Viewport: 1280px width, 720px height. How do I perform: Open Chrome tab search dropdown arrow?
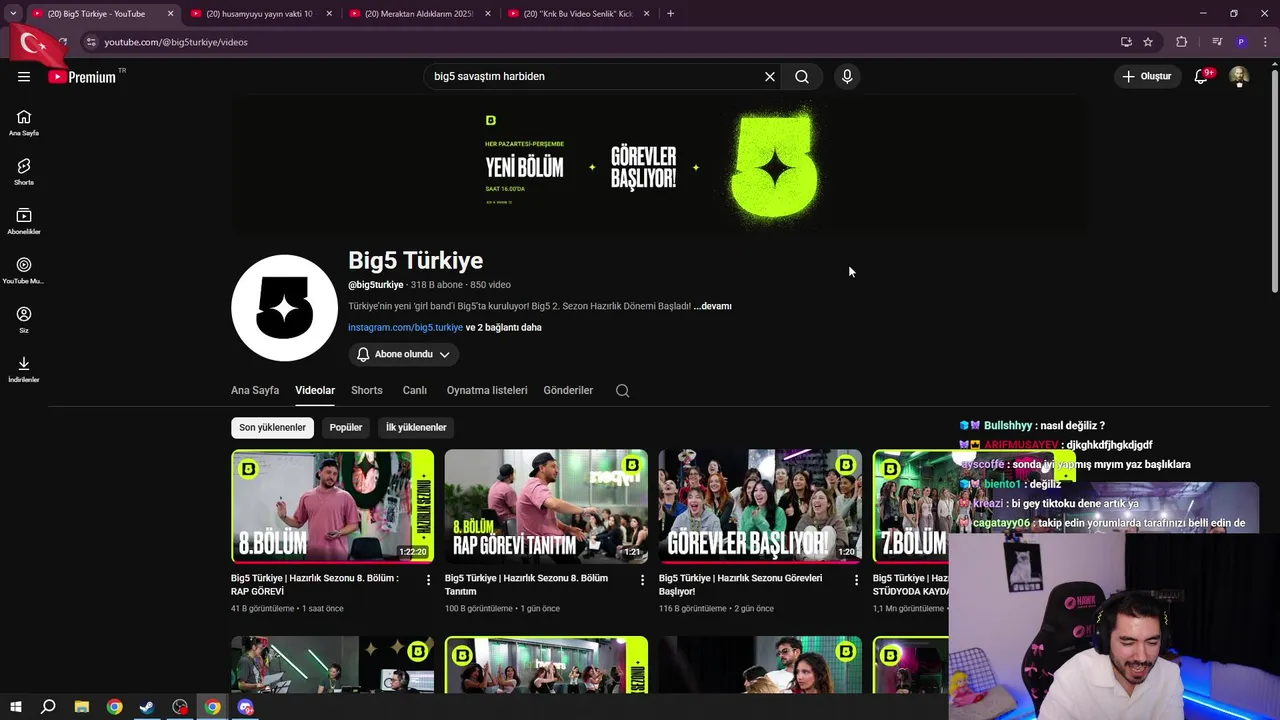[13, 14]
